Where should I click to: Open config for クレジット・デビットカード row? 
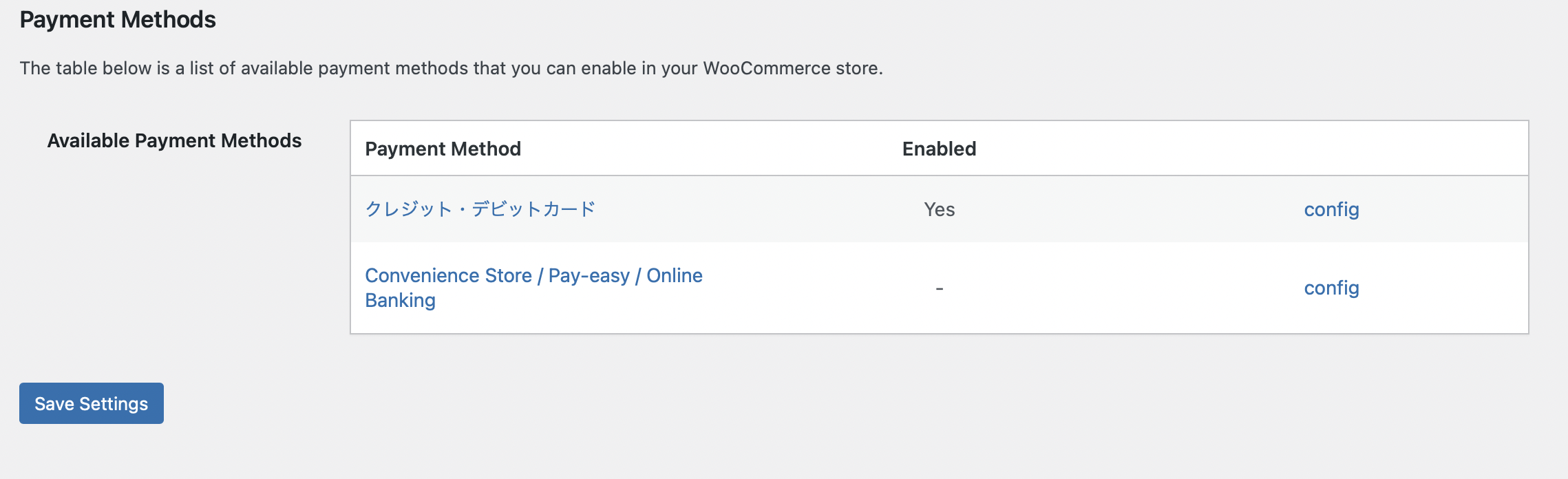pyautogui.click(x=1331, y=209)
